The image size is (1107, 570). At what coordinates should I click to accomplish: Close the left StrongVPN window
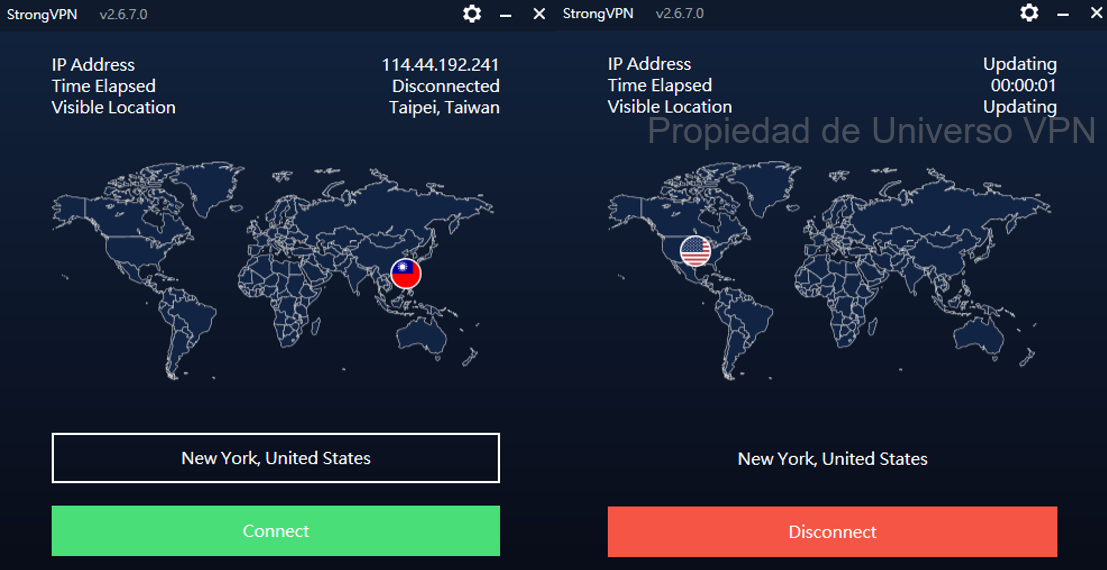[x=539, y=13]
